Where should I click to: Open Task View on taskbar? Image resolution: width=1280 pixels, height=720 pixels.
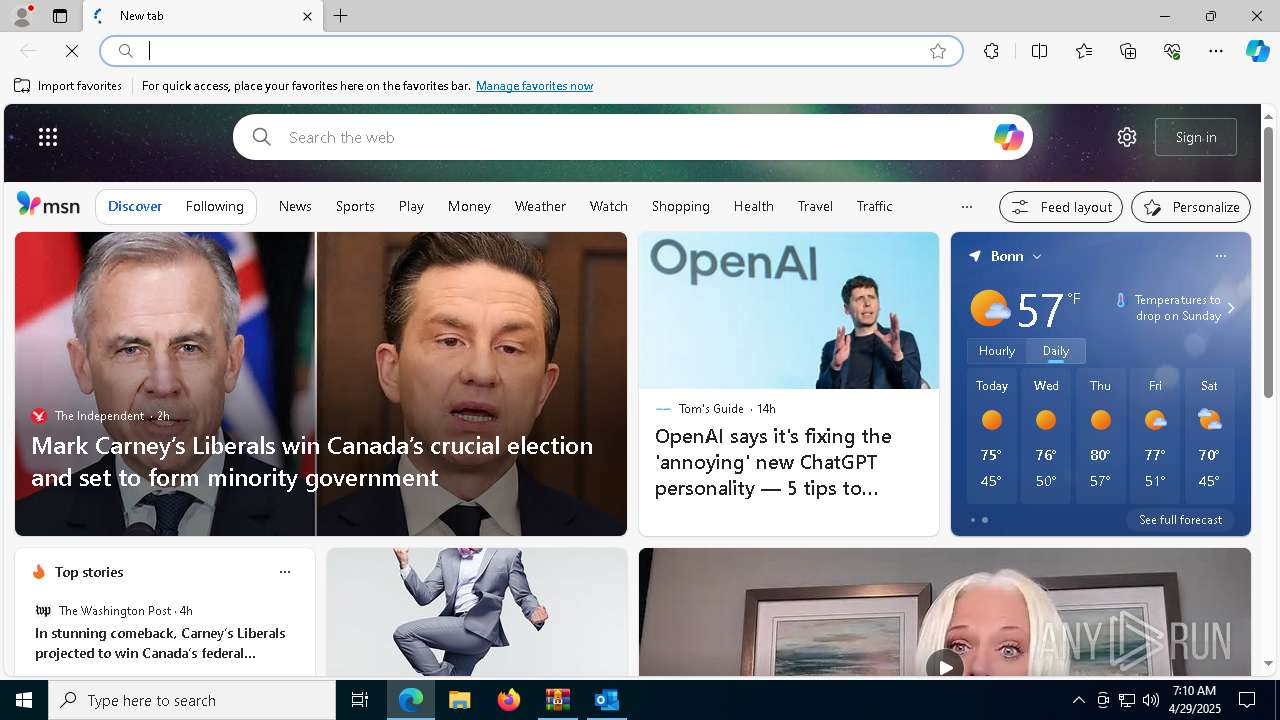360,700
